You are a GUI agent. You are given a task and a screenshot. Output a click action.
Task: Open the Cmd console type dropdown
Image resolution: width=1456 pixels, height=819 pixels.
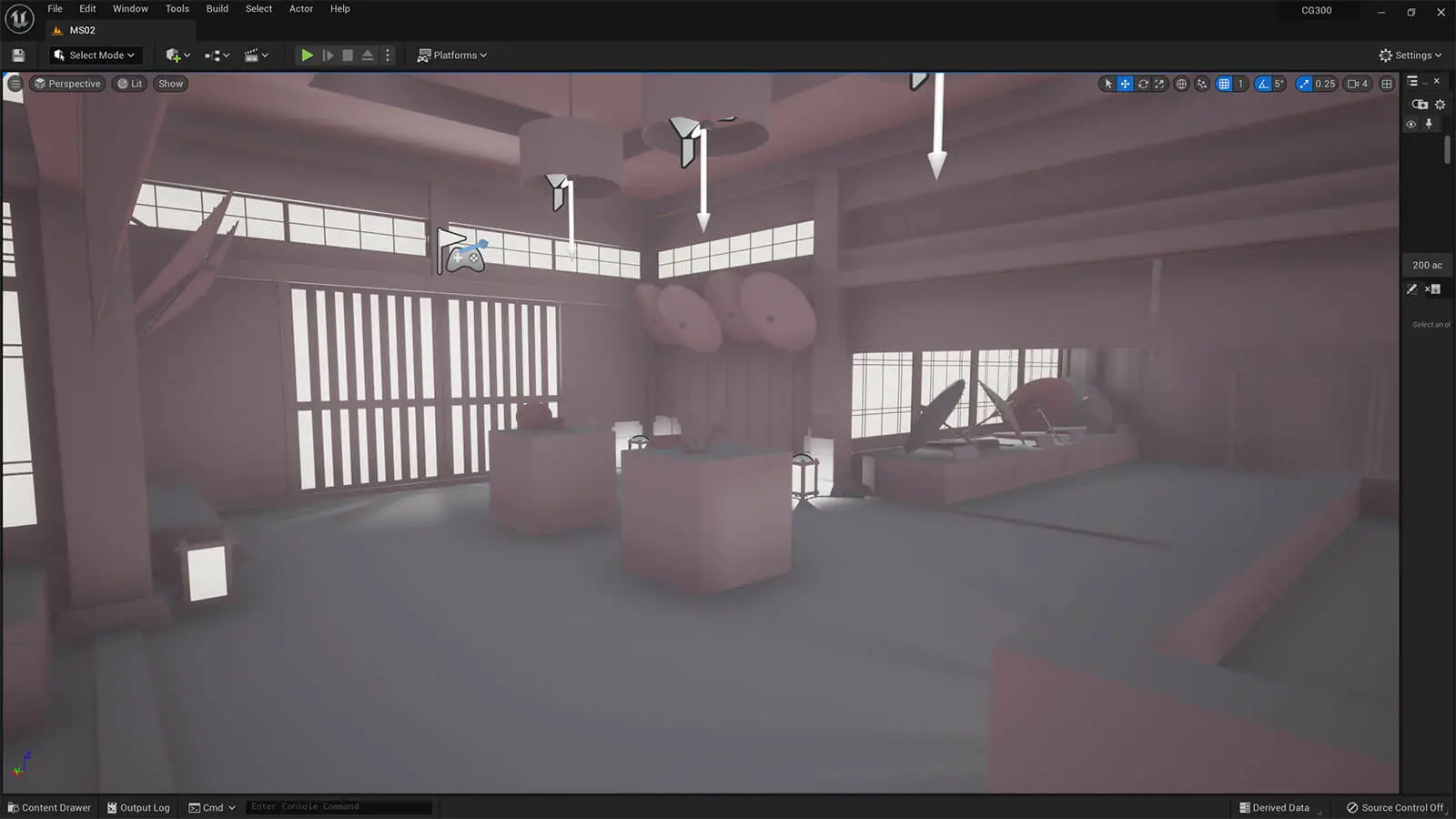pyautogui.click(x=212, y=807)
